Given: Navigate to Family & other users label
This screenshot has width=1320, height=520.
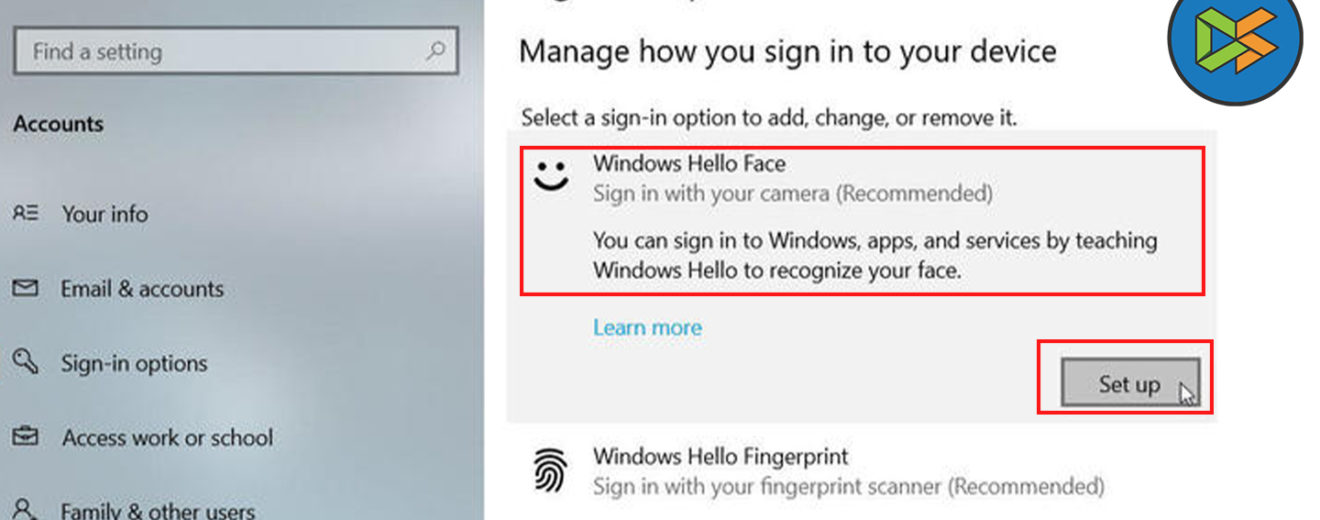Looking at the screenshot, I should pos(157,510).
